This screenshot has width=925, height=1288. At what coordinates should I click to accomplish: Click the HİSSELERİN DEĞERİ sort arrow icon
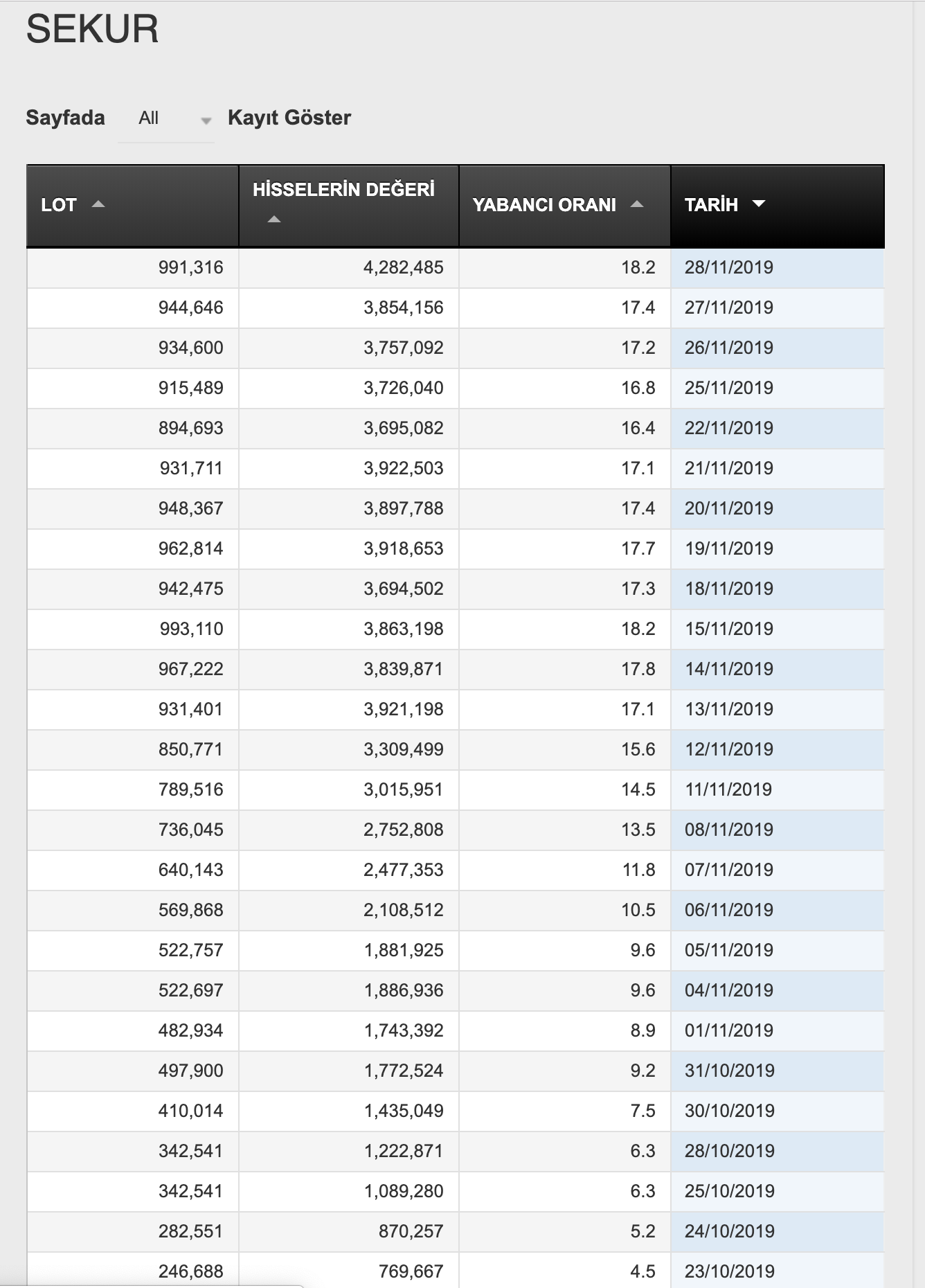[274, 220]
